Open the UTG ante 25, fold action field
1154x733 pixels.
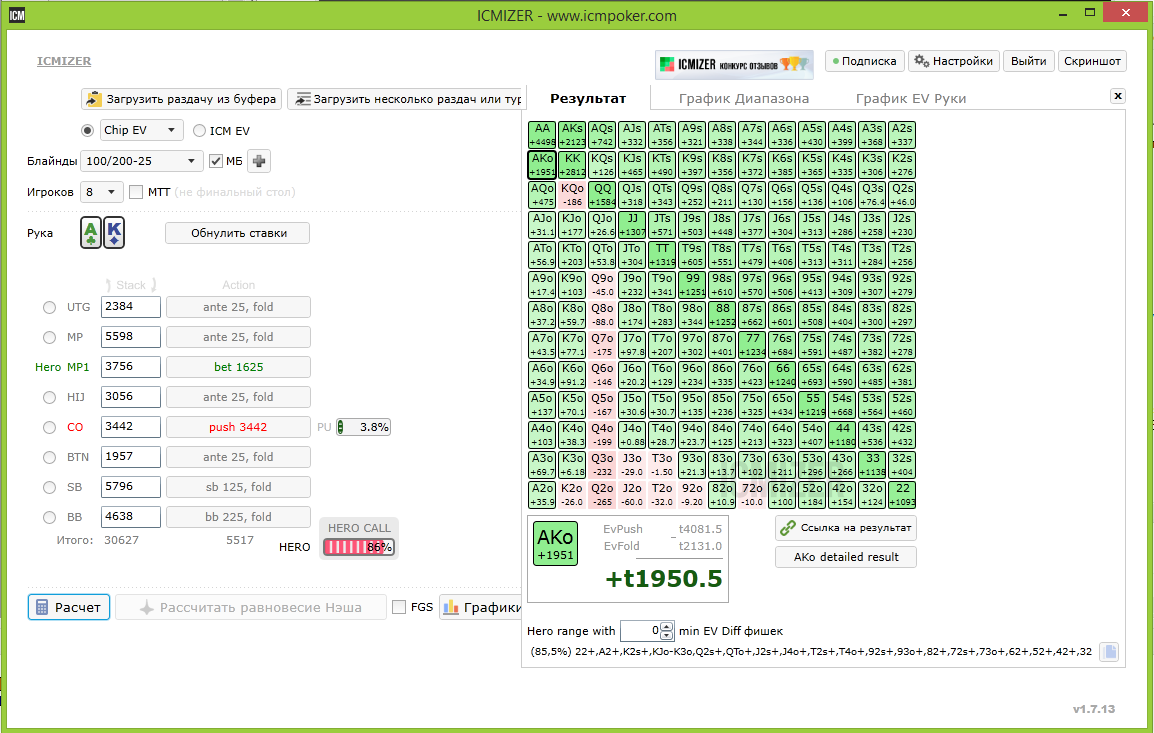click(x=238, y=307)
